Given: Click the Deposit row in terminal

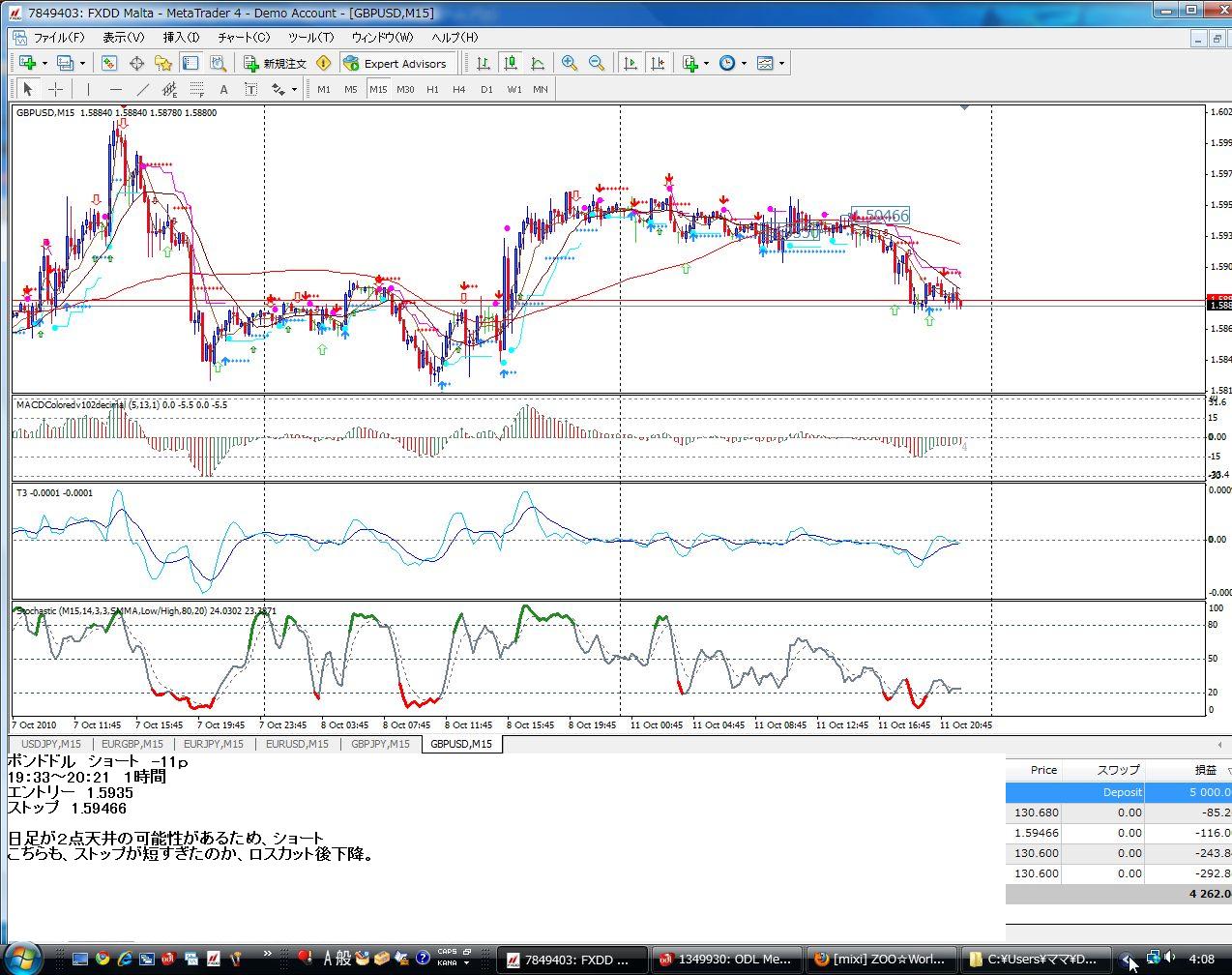Looking at the screenshot, I should 1119,792.
